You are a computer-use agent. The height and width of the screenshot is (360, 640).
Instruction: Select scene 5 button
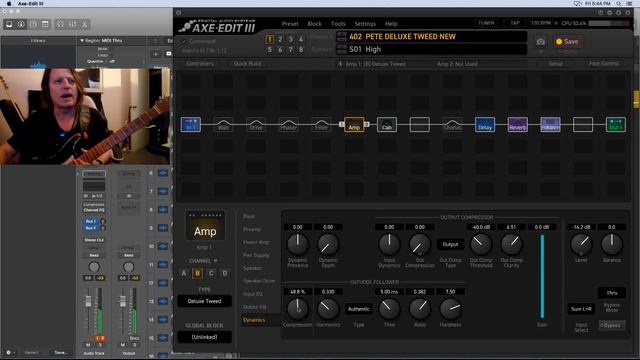[269, 50]
